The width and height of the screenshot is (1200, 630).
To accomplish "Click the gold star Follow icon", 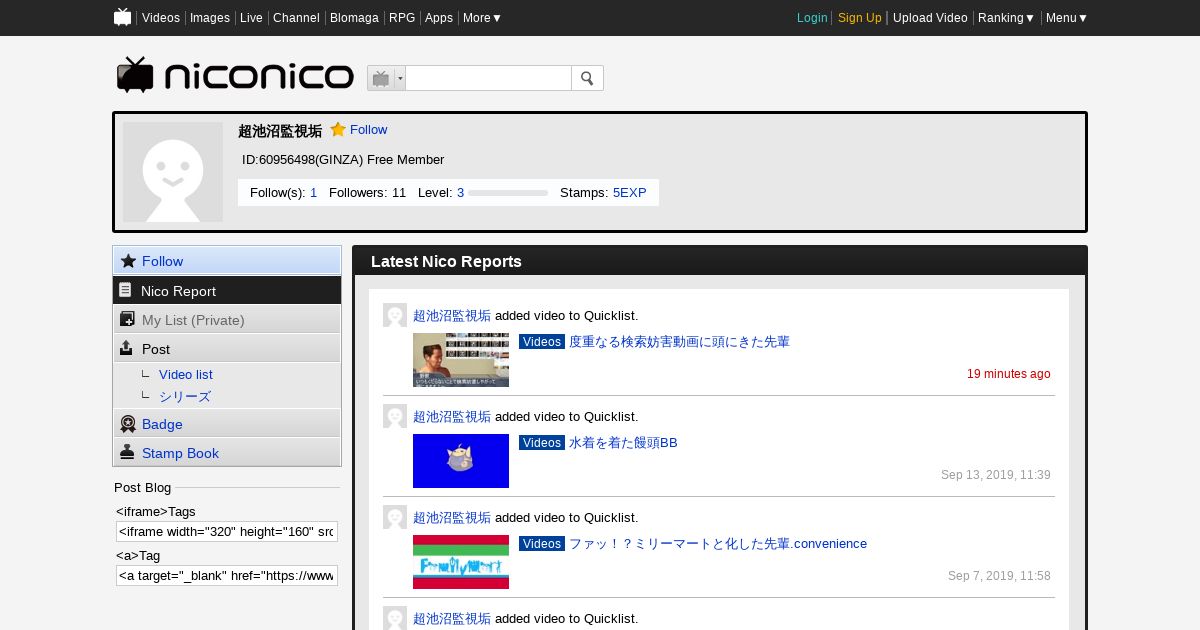I will [338, 129].
